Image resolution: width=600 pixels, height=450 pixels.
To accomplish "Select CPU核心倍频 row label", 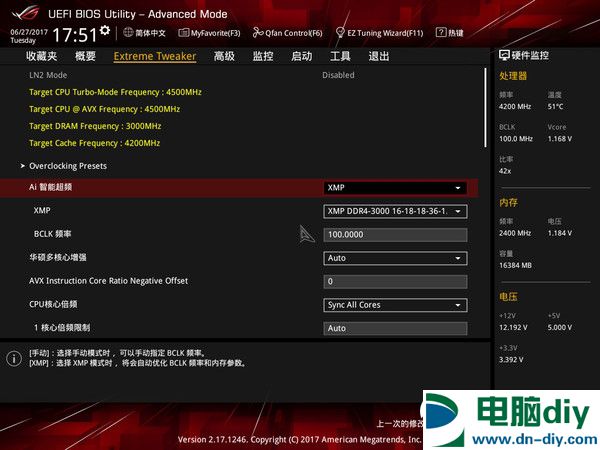I will pyautogui.click(x=53, y=304).
